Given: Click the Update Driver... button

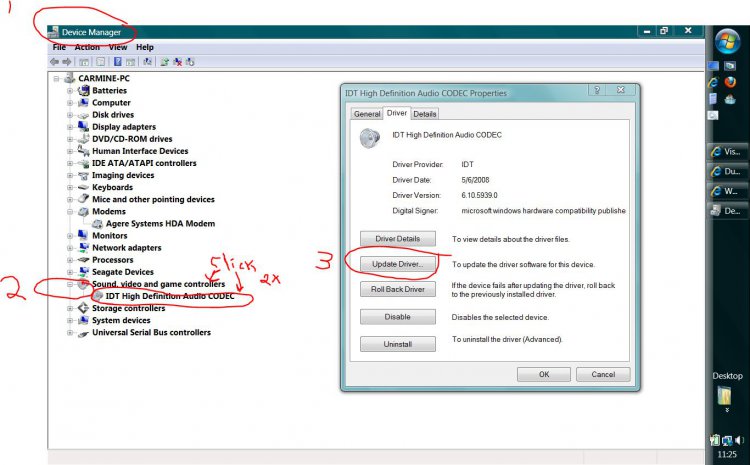Looking at the screenshot, I should pyautogui.click(x=398, y=264).
